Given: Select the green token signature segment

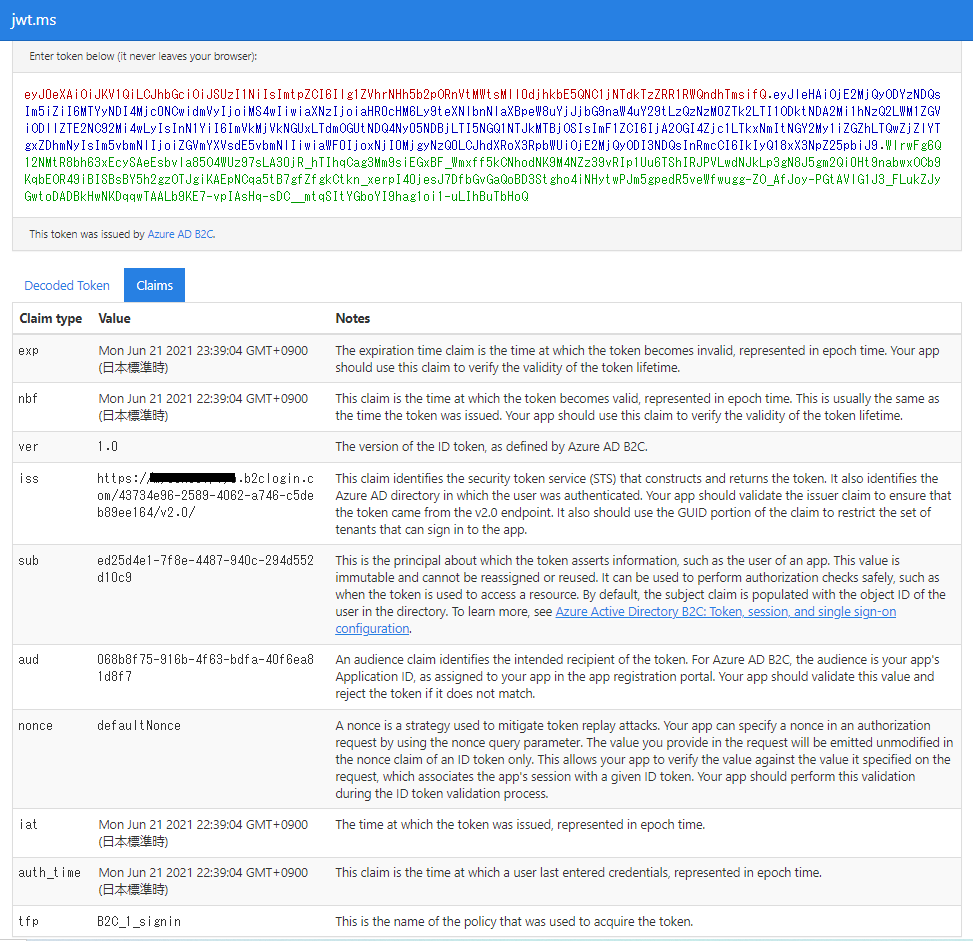Looking at the screenshot, I should 482,171.
